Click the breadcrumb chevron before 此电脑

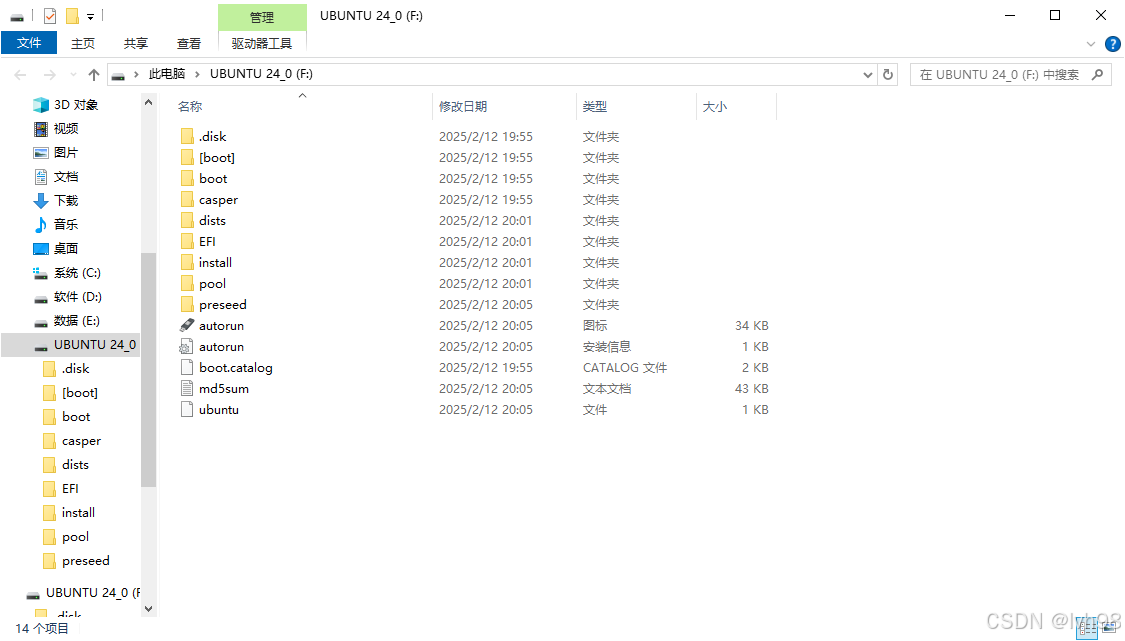[136, 75]
